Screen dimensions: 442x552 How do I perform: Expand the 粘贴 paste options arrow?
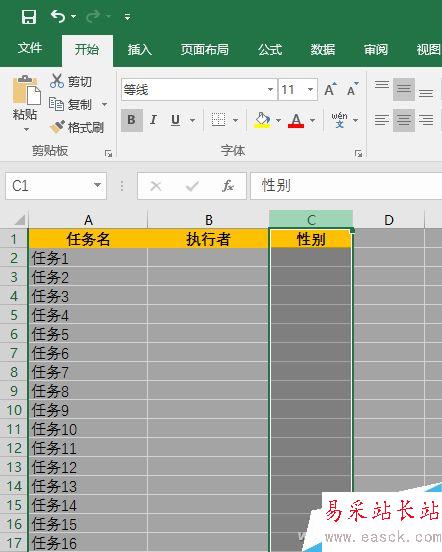[x=26, y=129]
